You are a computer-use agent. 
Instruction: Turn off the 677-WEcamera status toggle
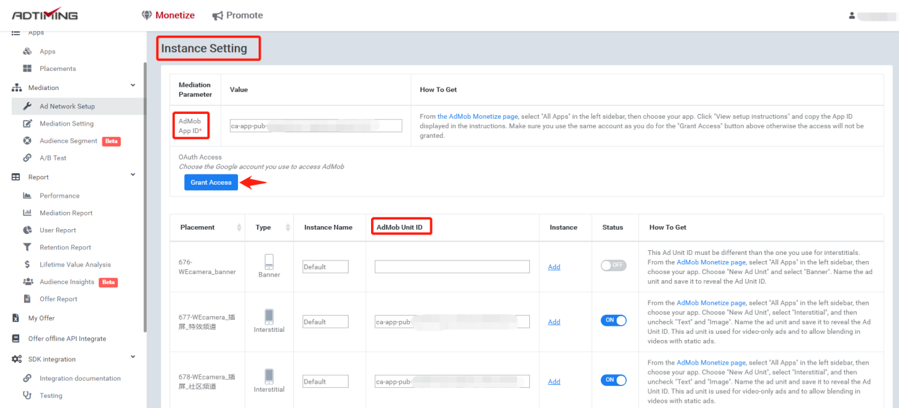(613, 320)
